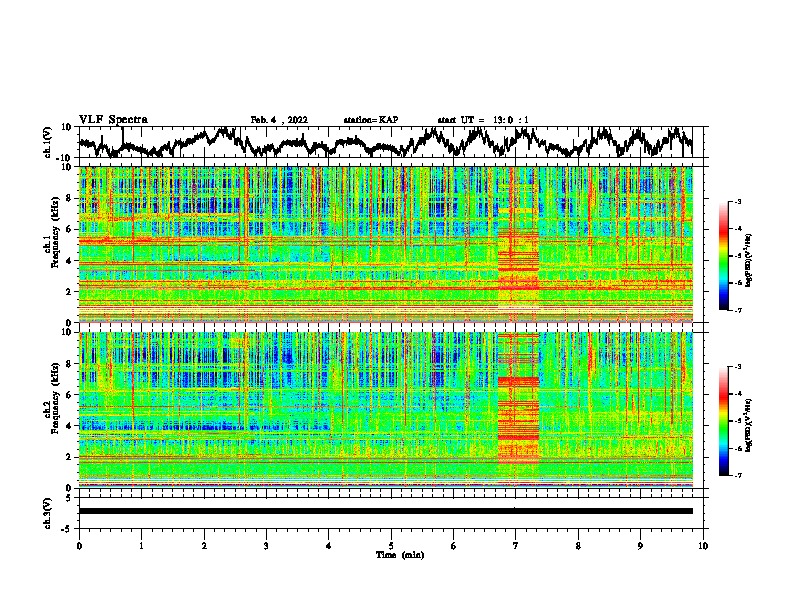Click the "station=KAP" header label

tap(370, 120)
